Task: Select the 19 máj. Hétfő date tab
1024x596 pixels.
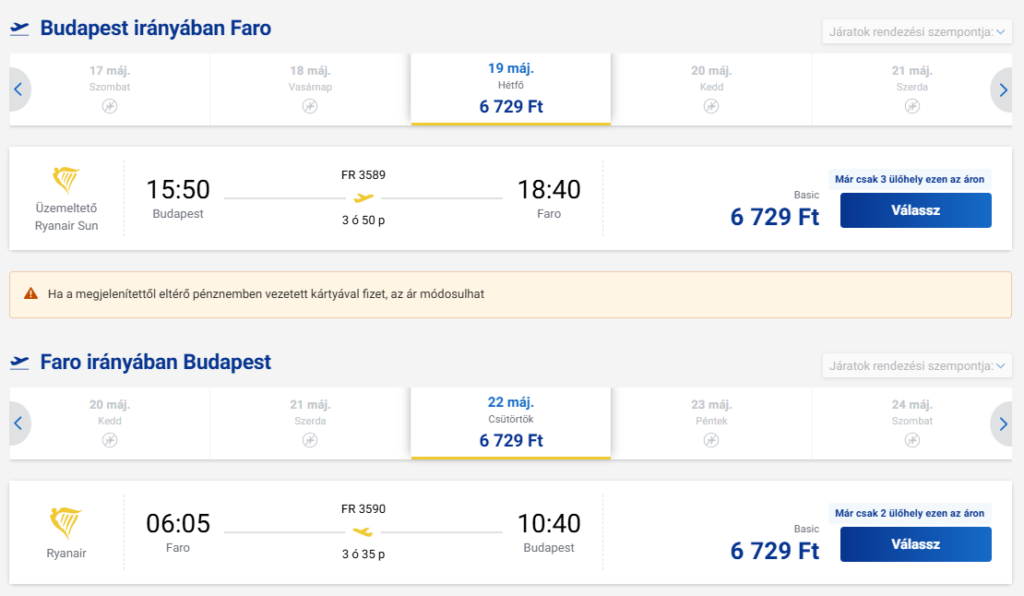Action: click(x=511, y=88)
